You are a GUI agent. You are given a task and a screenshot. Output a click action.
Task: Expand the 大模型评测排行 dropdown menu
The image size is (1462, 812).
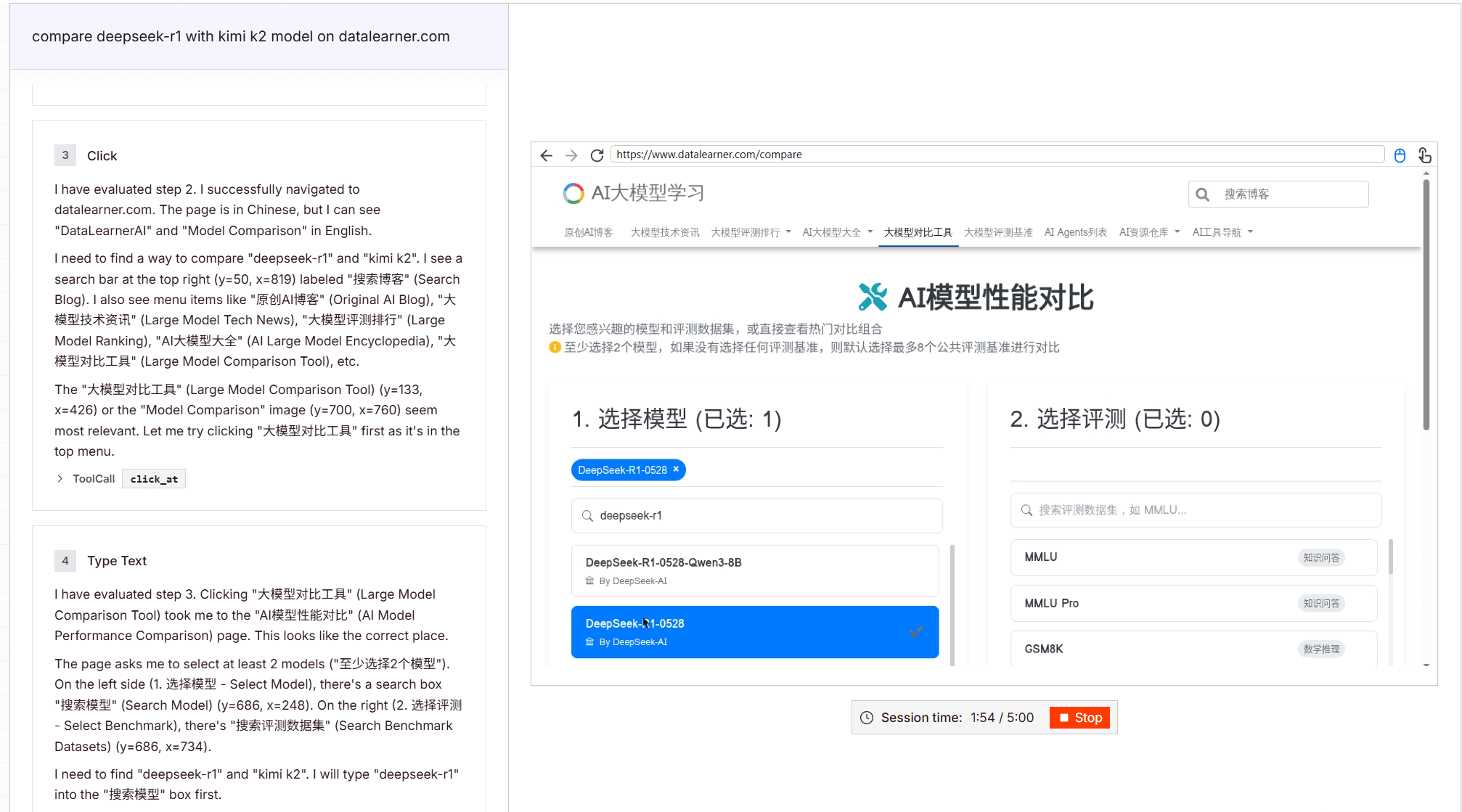(751, 232)
